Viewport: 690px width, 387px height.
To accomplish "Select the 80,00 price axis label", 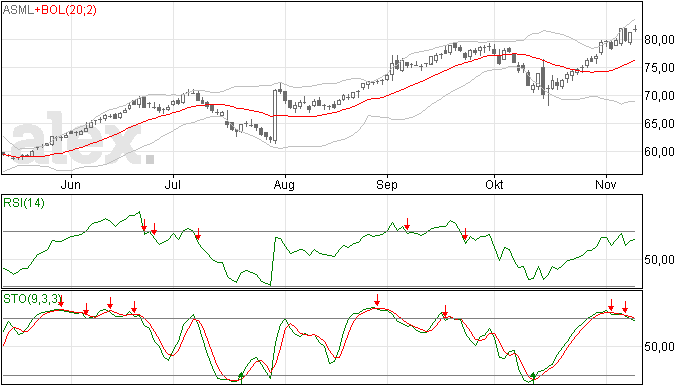I will 659,40.
